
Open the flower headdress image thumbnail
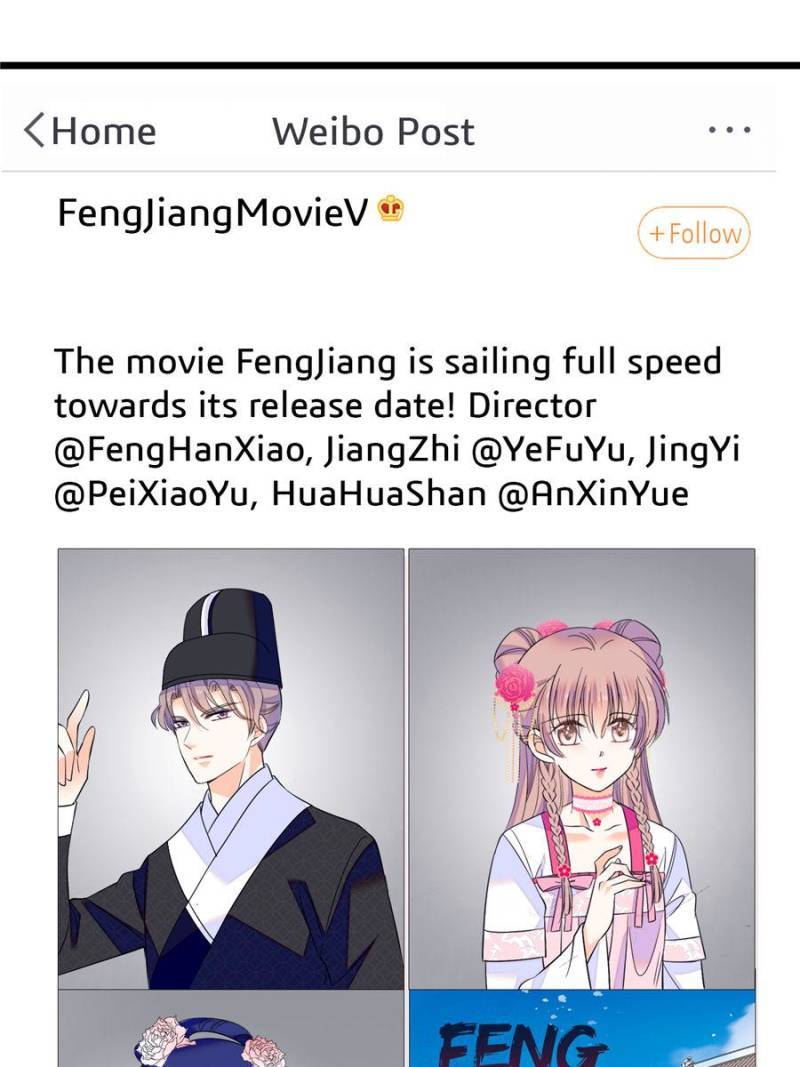click(x=231, y=1028)
